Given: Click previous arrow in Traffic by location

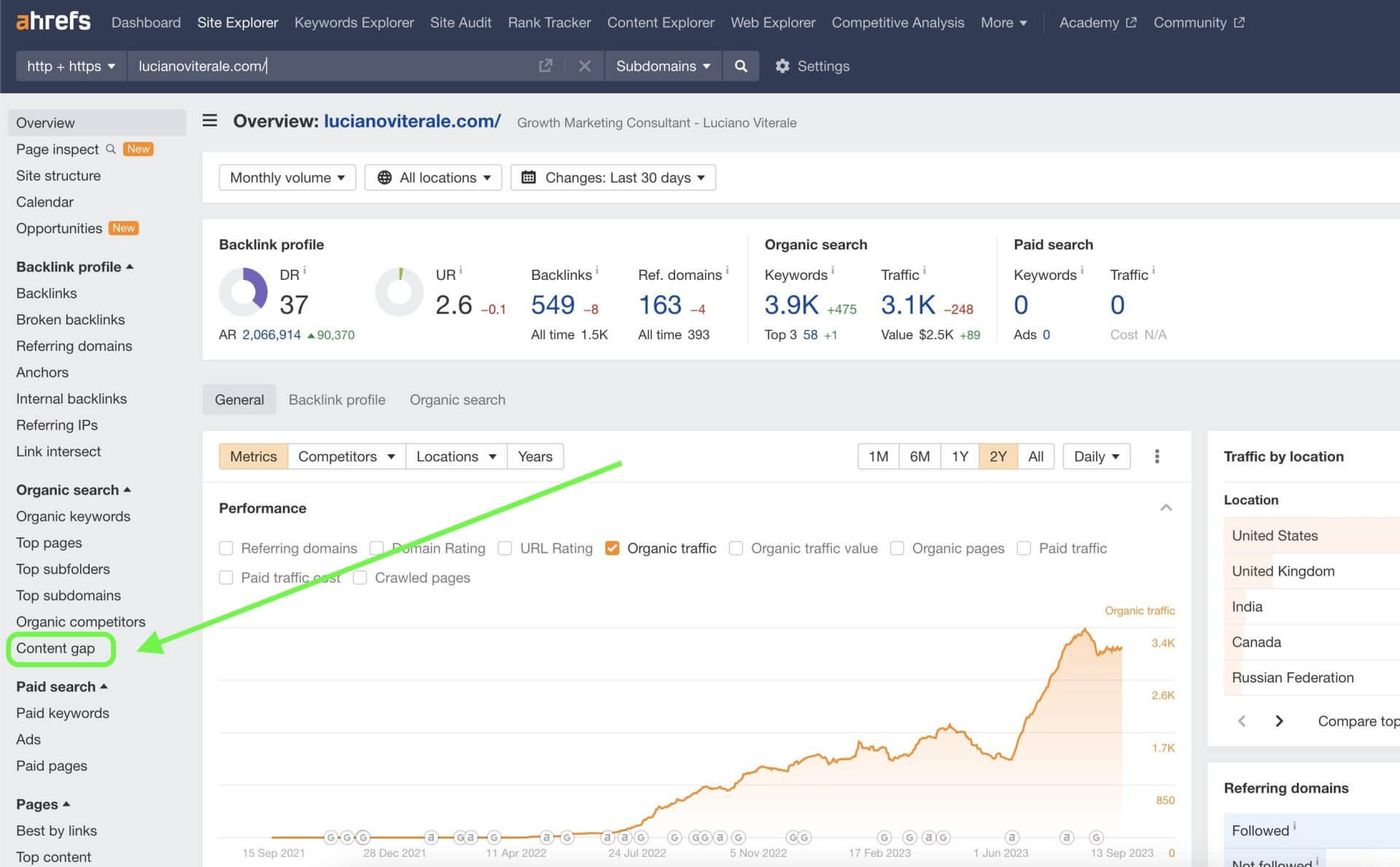Looking at the screenshot, I should (x=1242, y=721).
